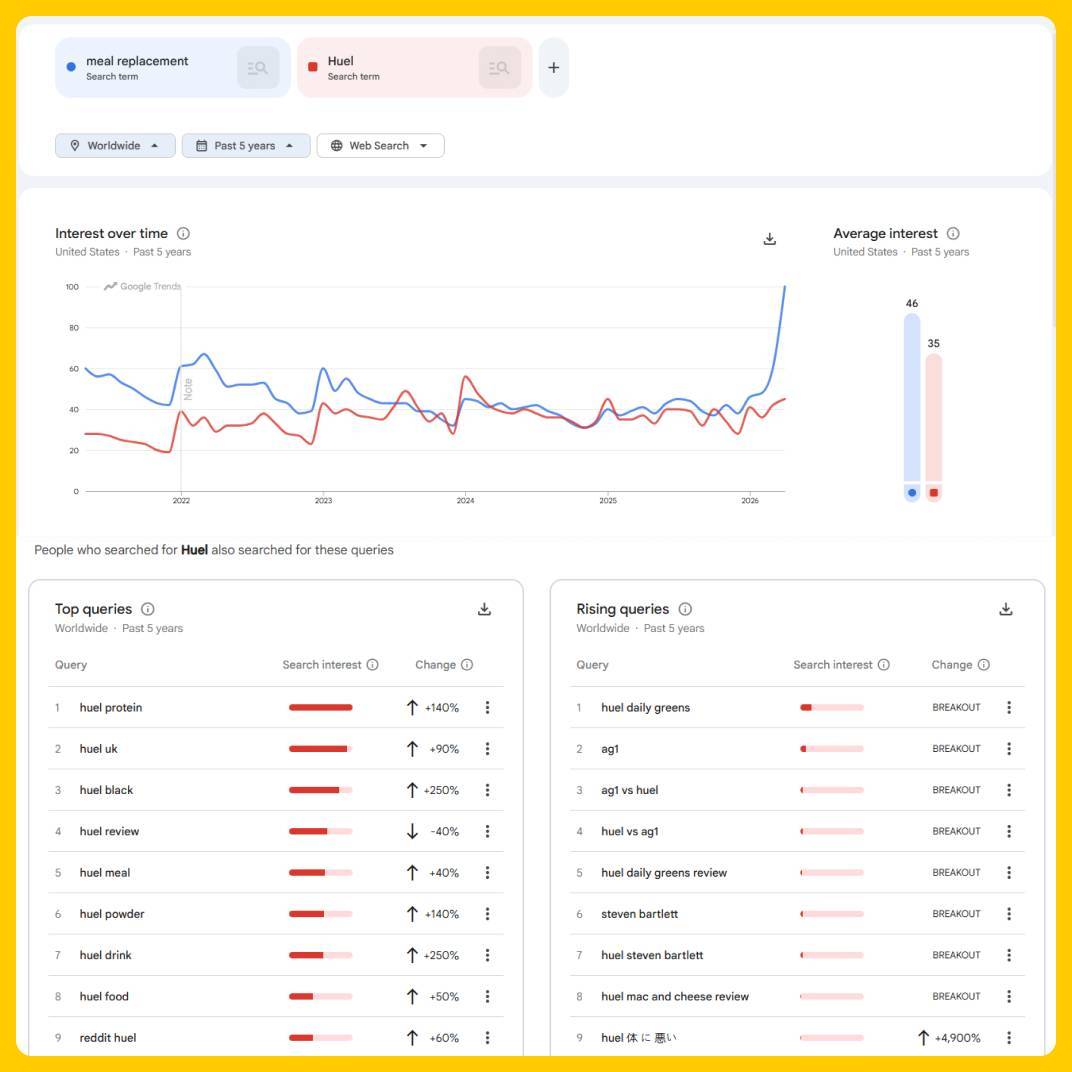
Task: Click search icon in Huel chip
Action: point(499,68)
